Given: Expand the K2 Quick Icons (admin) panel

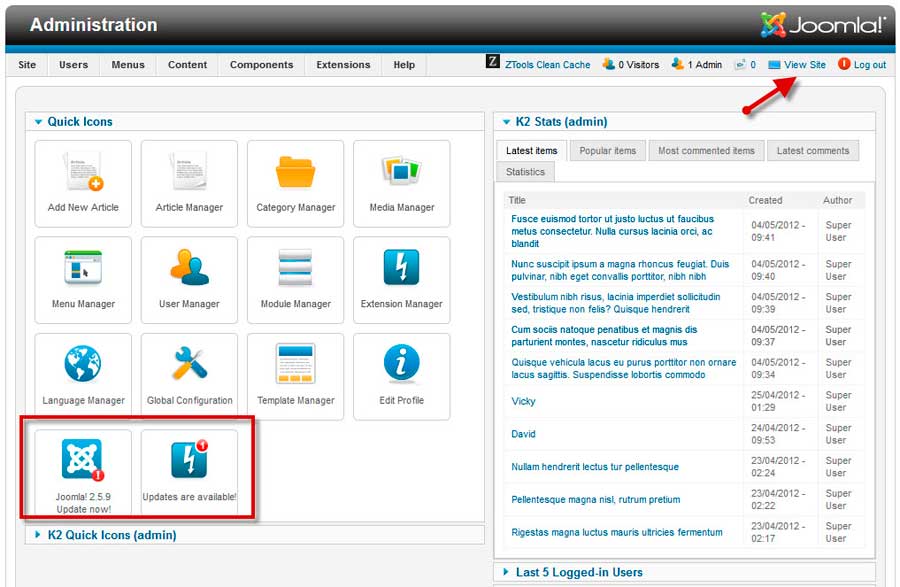Looking at the screenshot, I should pyautogui.click(x=38, y=535).
